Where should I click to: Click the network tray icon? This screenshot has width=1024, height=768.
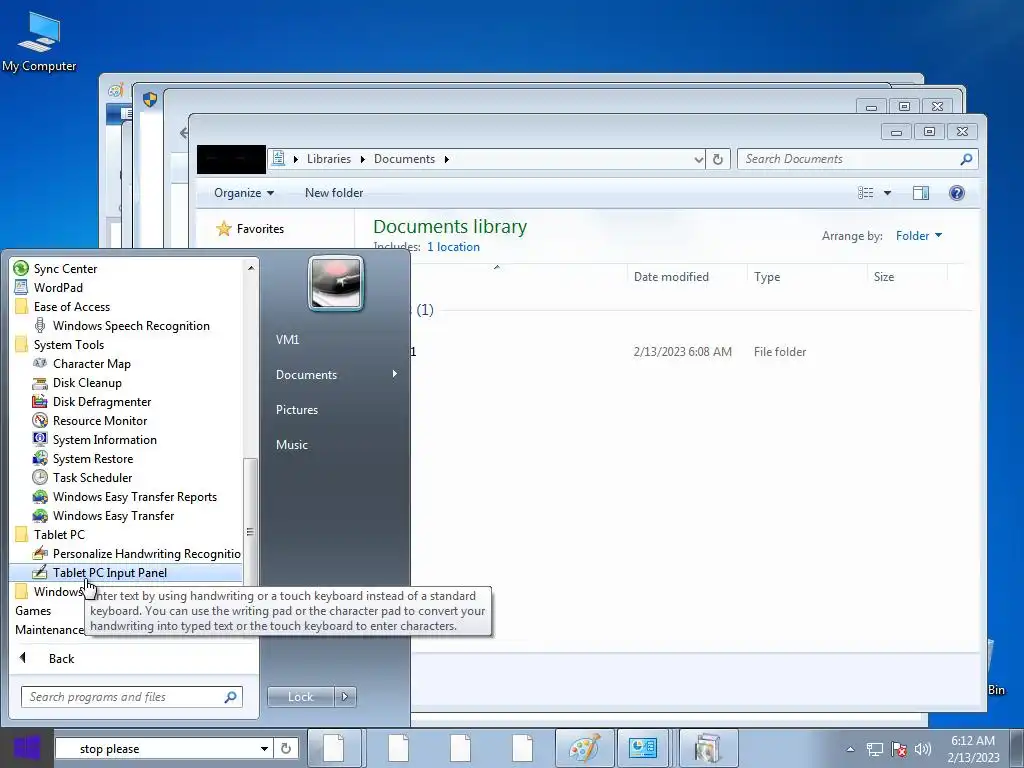click(x=874, y=749)
